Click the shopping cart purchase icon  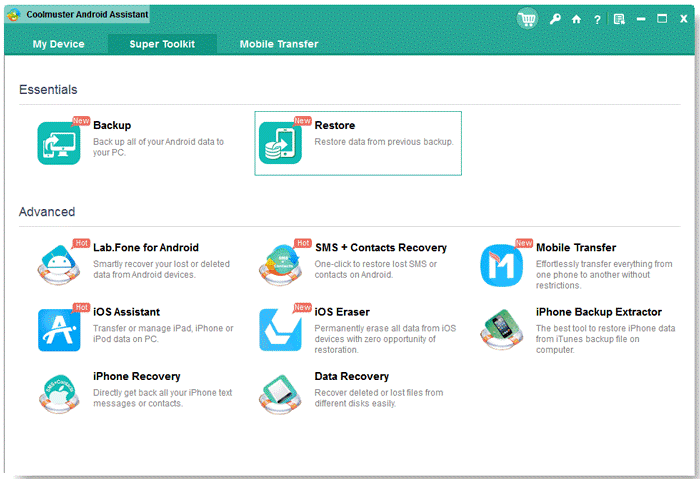pyautogui.click(x=527, y=18)
